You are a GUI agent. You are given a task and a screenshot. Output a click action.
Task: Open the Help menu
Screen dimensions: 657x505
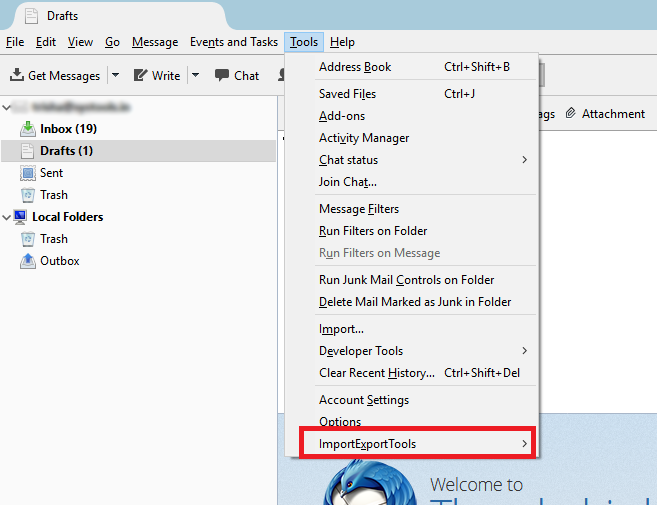pyautogui.click(x=342, y=42)
